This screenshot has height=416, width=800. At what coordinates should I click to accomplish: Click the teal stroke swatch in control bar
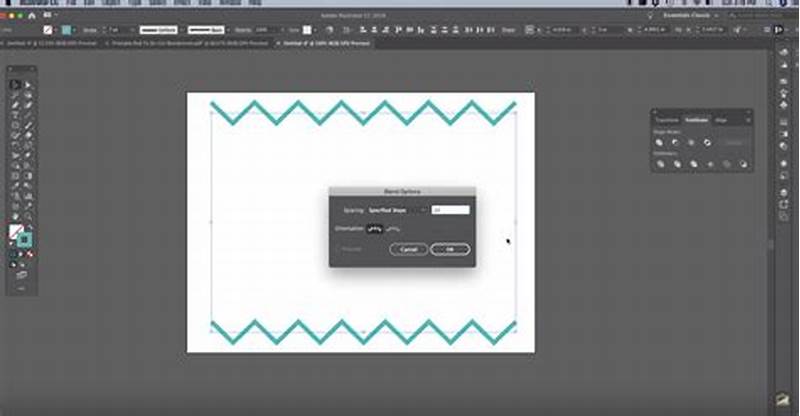(67, 30)
